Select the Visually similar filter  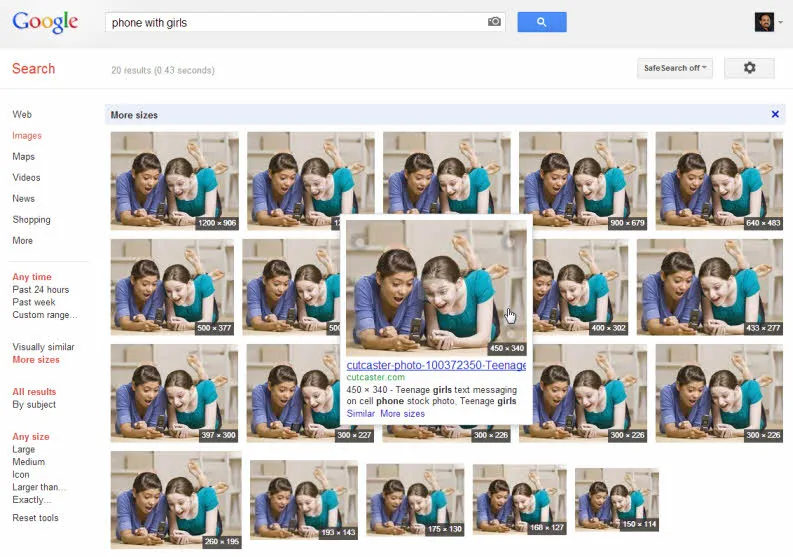click(43, 347)
